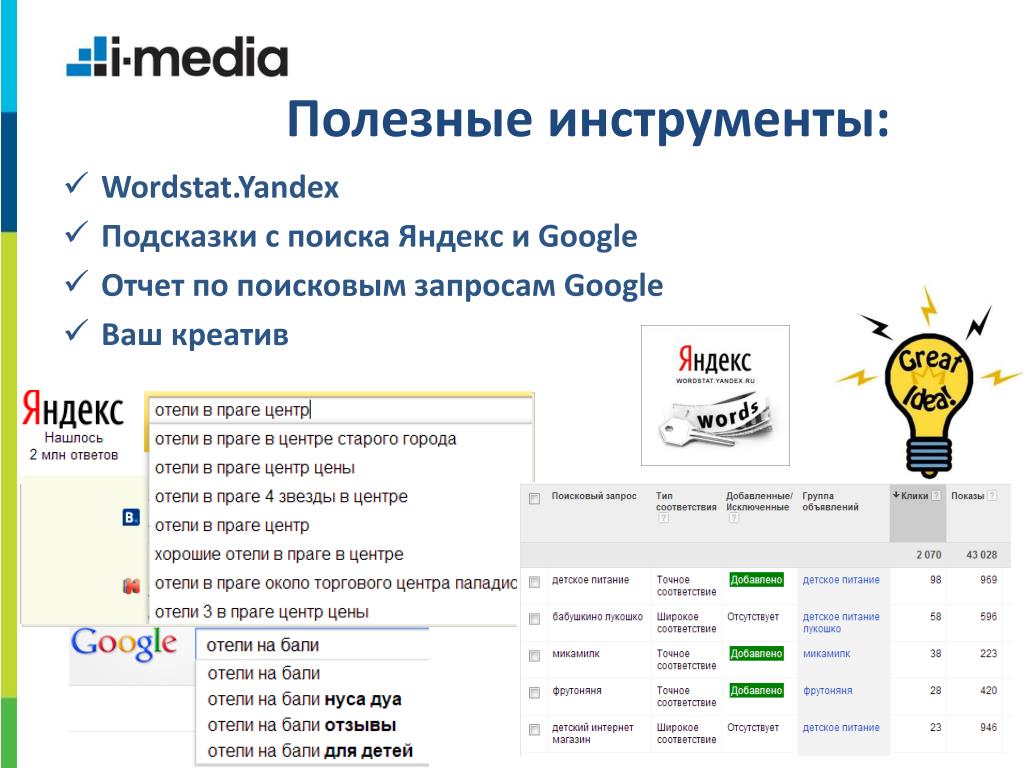1024x768 pixels.
Task: Click search query бабушкино лукошко
Action: 597,616
